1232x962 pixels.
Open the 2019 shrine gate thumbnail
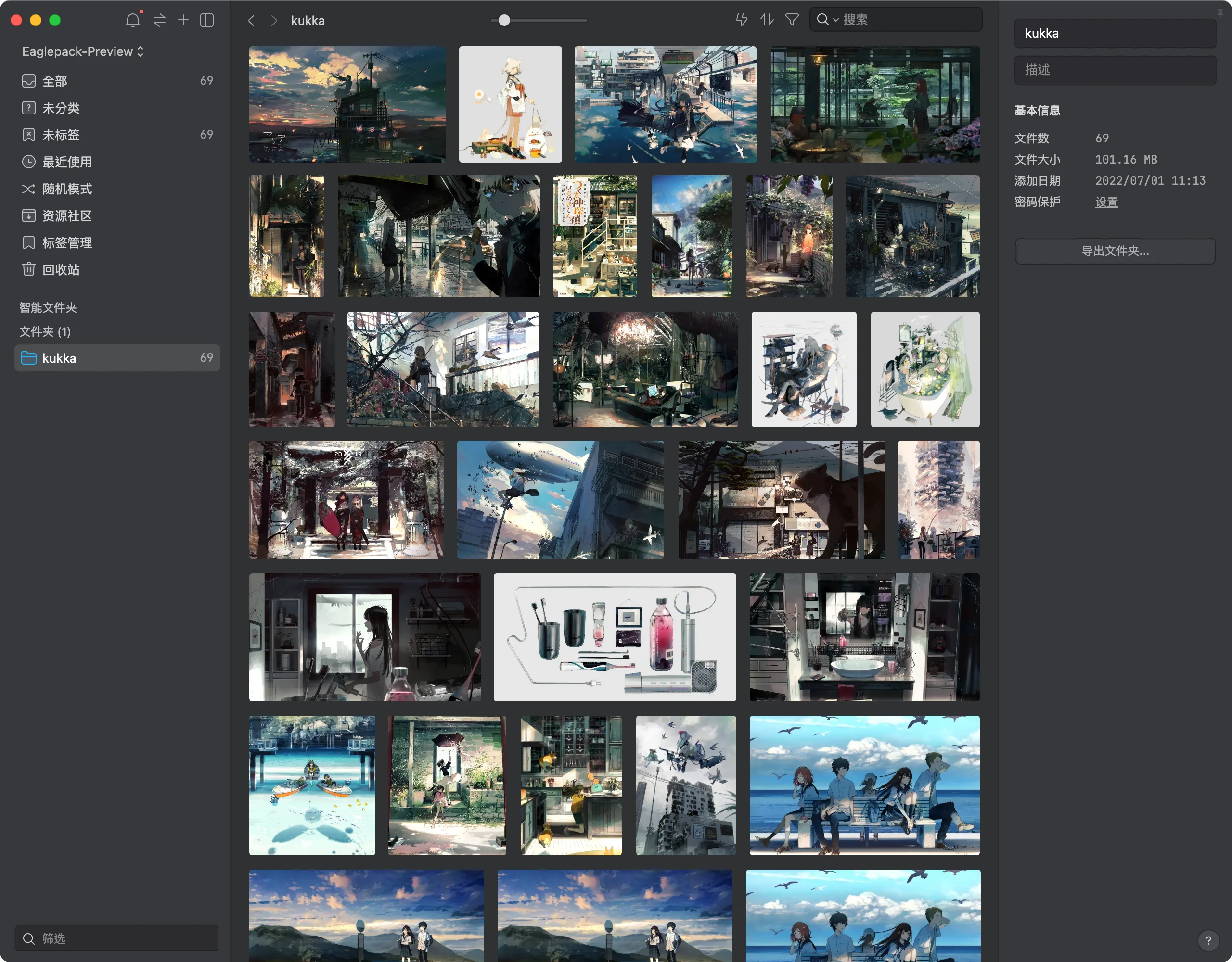point(346,500)
